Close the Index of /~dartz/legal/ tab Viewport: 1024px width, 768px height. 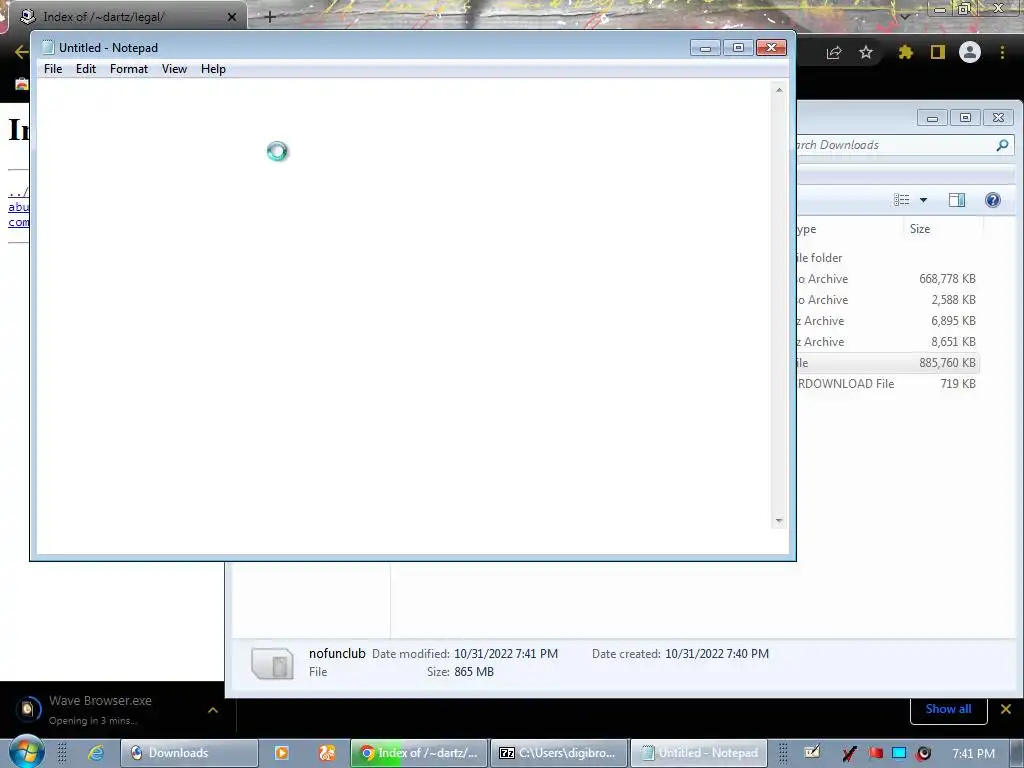(232, 17)
